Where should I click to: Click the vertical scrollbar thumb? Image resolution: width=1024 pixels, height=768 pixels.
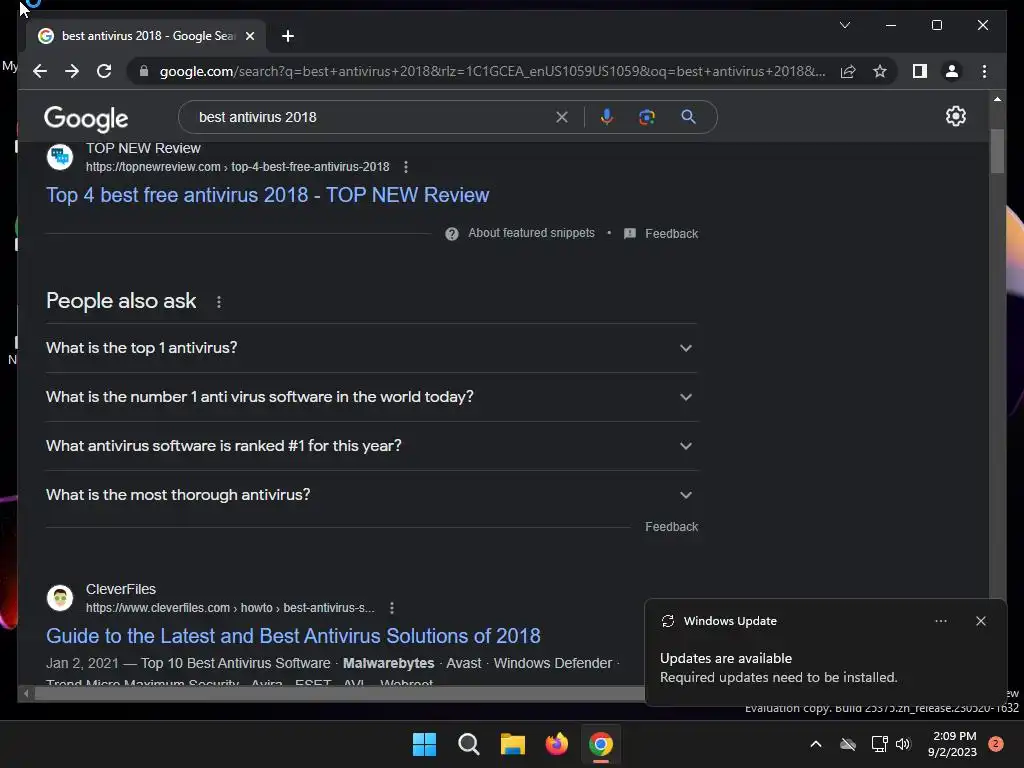(997, 151)
